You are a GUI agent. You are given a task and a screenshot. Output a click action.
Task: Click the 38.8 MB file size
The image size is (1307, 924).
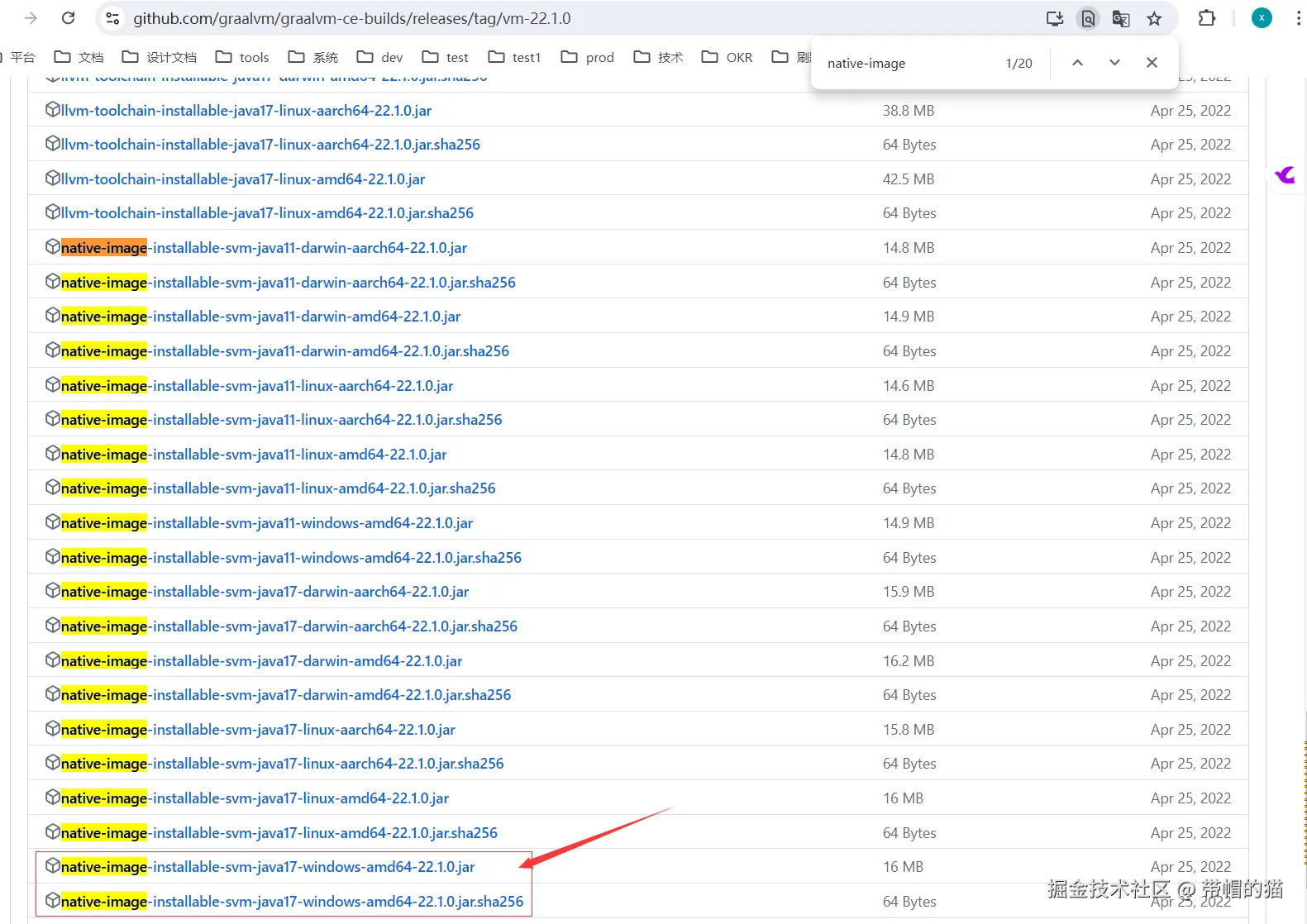click(x=909, y=111)
